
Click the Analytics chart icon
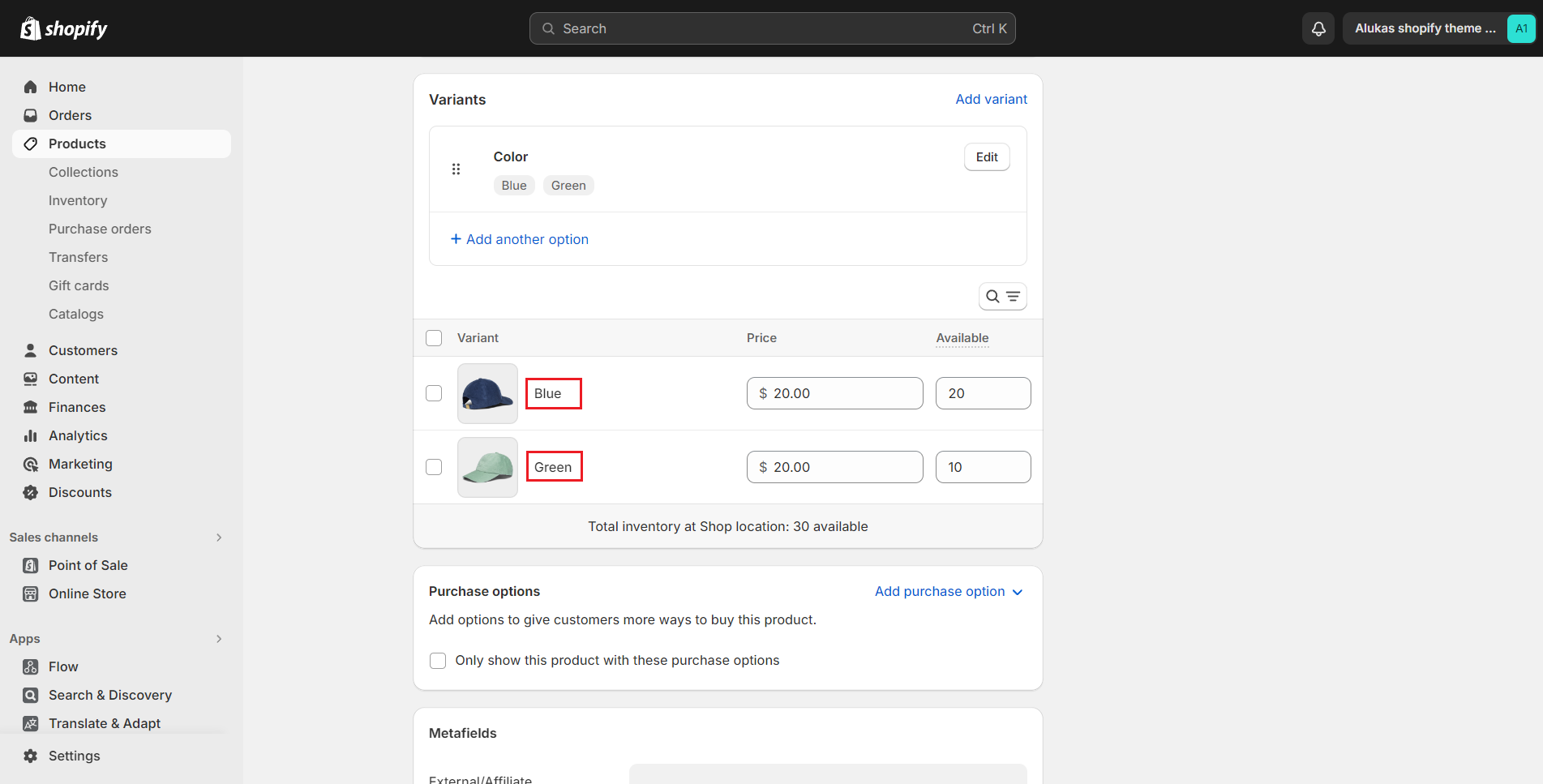(x=31, y=435)
